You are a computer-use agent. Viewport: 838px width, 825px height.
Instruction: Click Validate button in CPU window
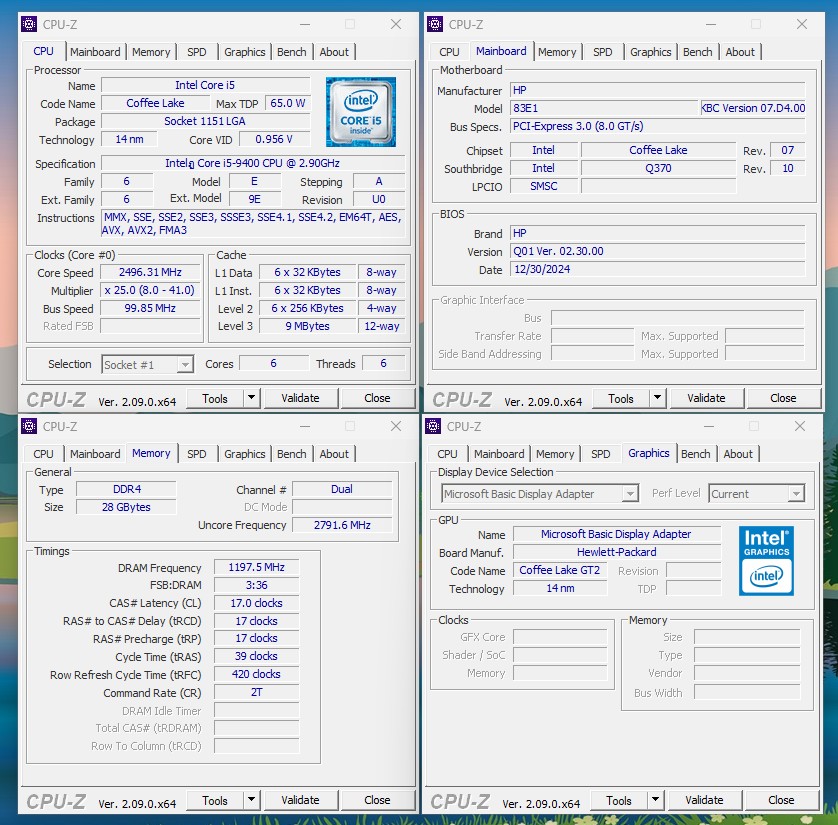[x=300, y=398]
